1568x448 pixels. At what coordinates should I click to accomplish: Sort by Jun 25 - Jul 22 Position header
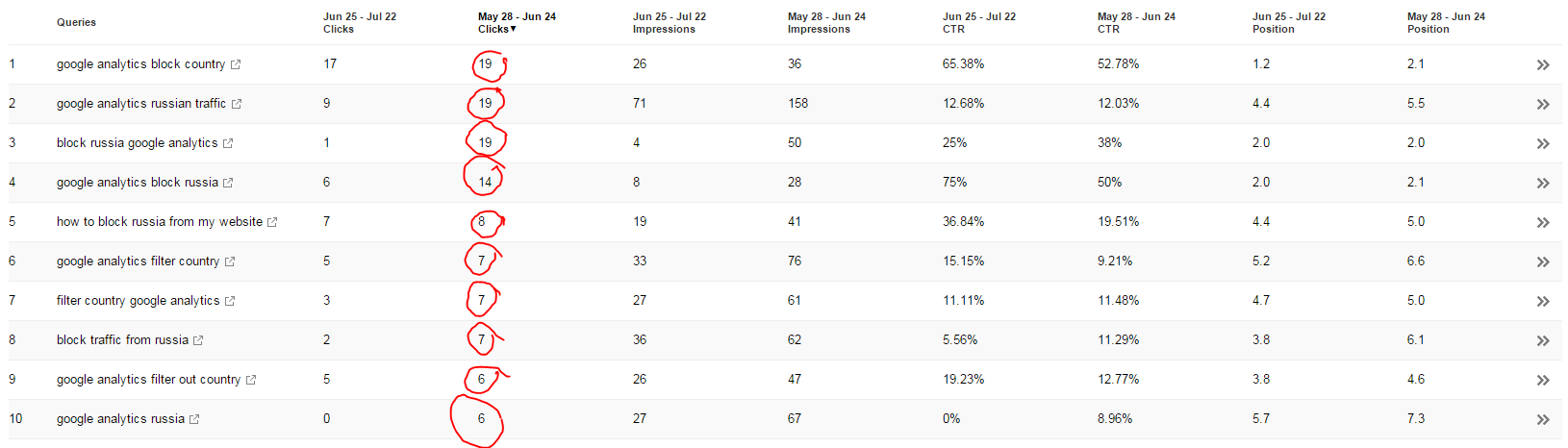[1289, 23]
